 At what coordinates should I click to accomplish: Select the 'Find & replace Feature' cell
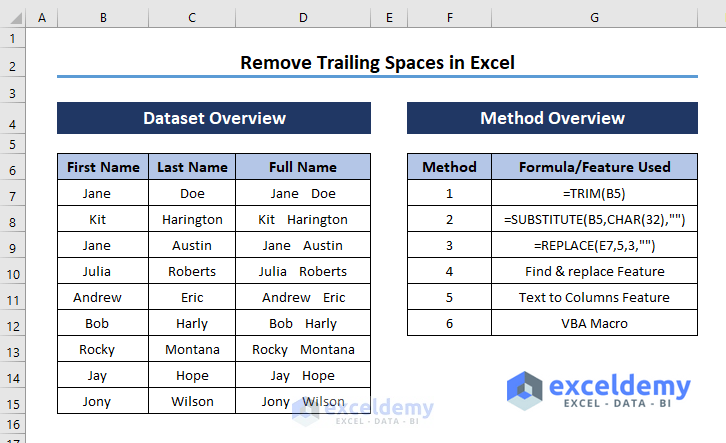pos(595,271)
